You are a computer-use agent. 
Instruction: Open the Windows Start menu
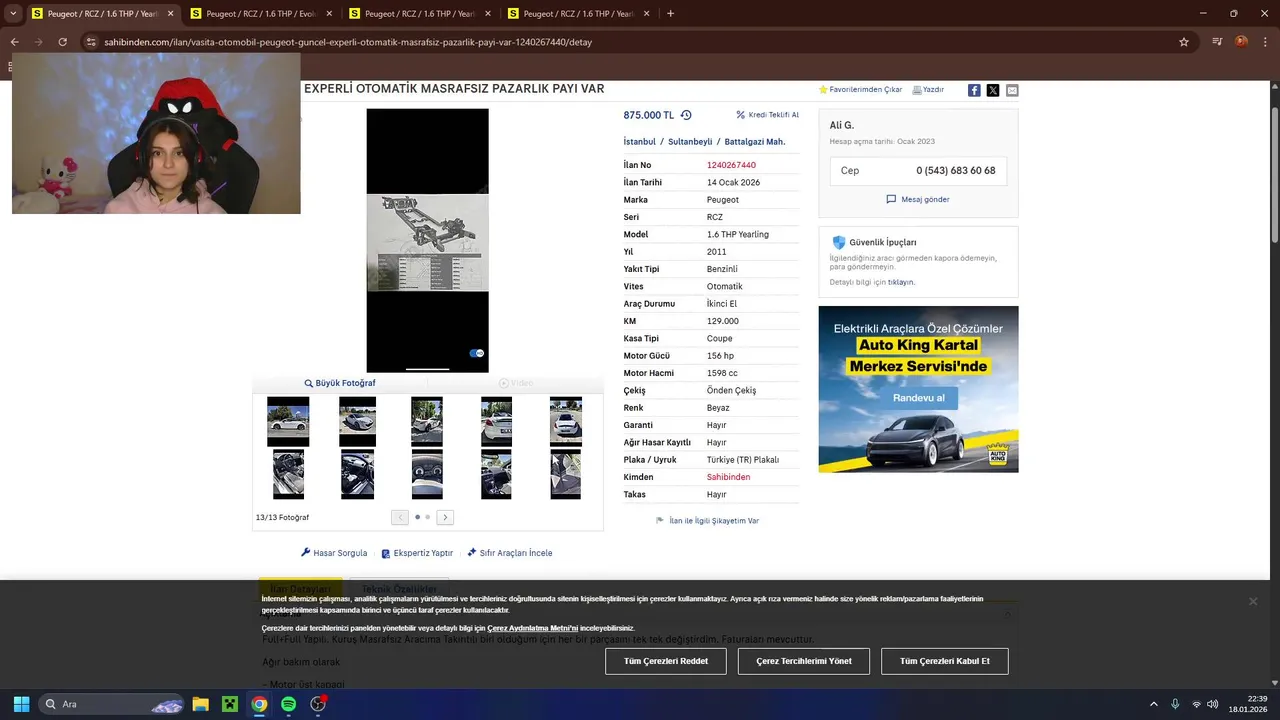(21, 704)
